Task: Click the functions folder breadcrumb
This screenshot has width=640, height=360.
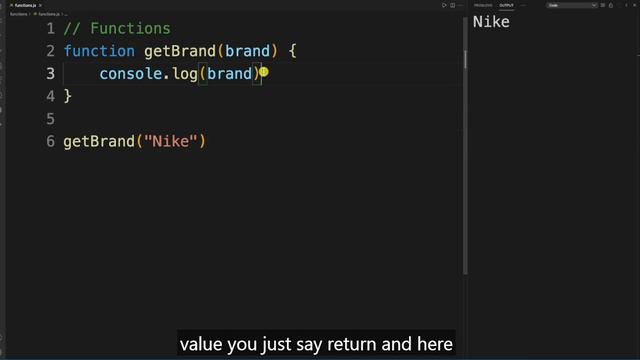Action: (18, 14)
